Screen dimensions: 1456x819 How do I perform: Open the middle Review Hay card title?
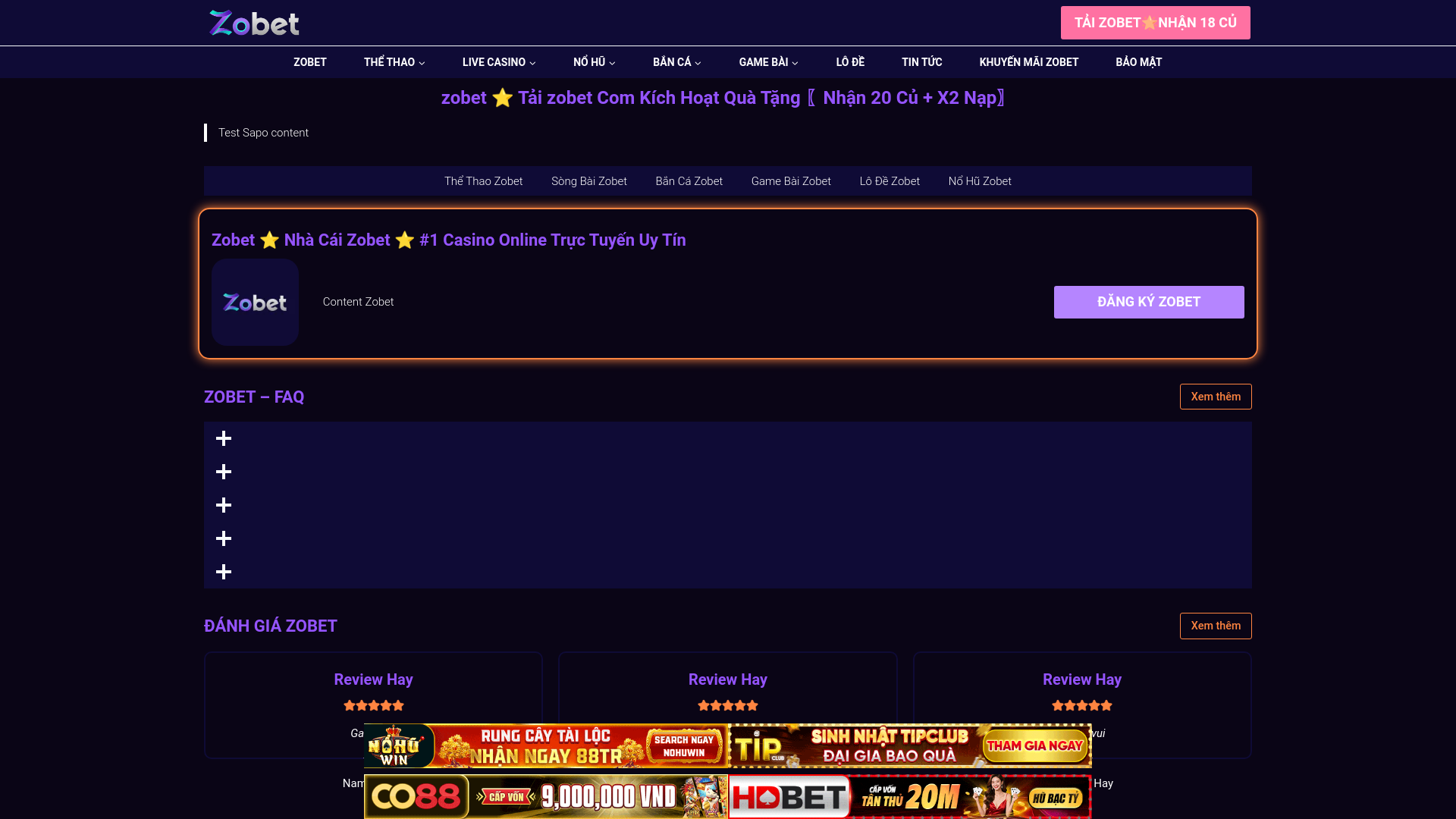point(728,679)
